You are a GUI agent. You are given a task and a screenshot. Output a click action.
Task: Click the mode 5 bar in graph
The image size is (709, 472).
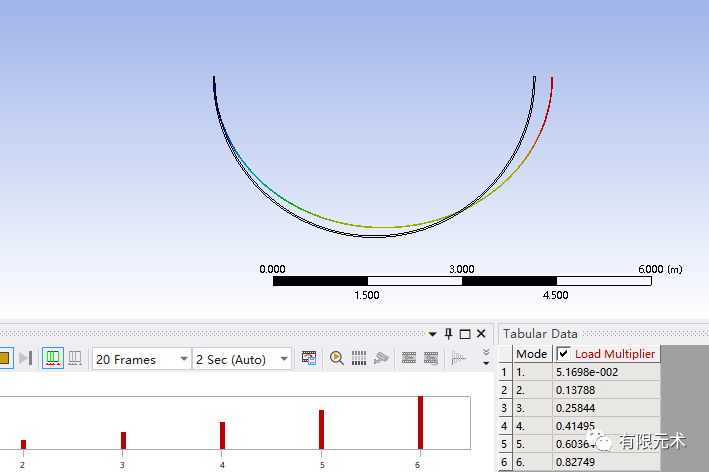click(x=321, y=430)
